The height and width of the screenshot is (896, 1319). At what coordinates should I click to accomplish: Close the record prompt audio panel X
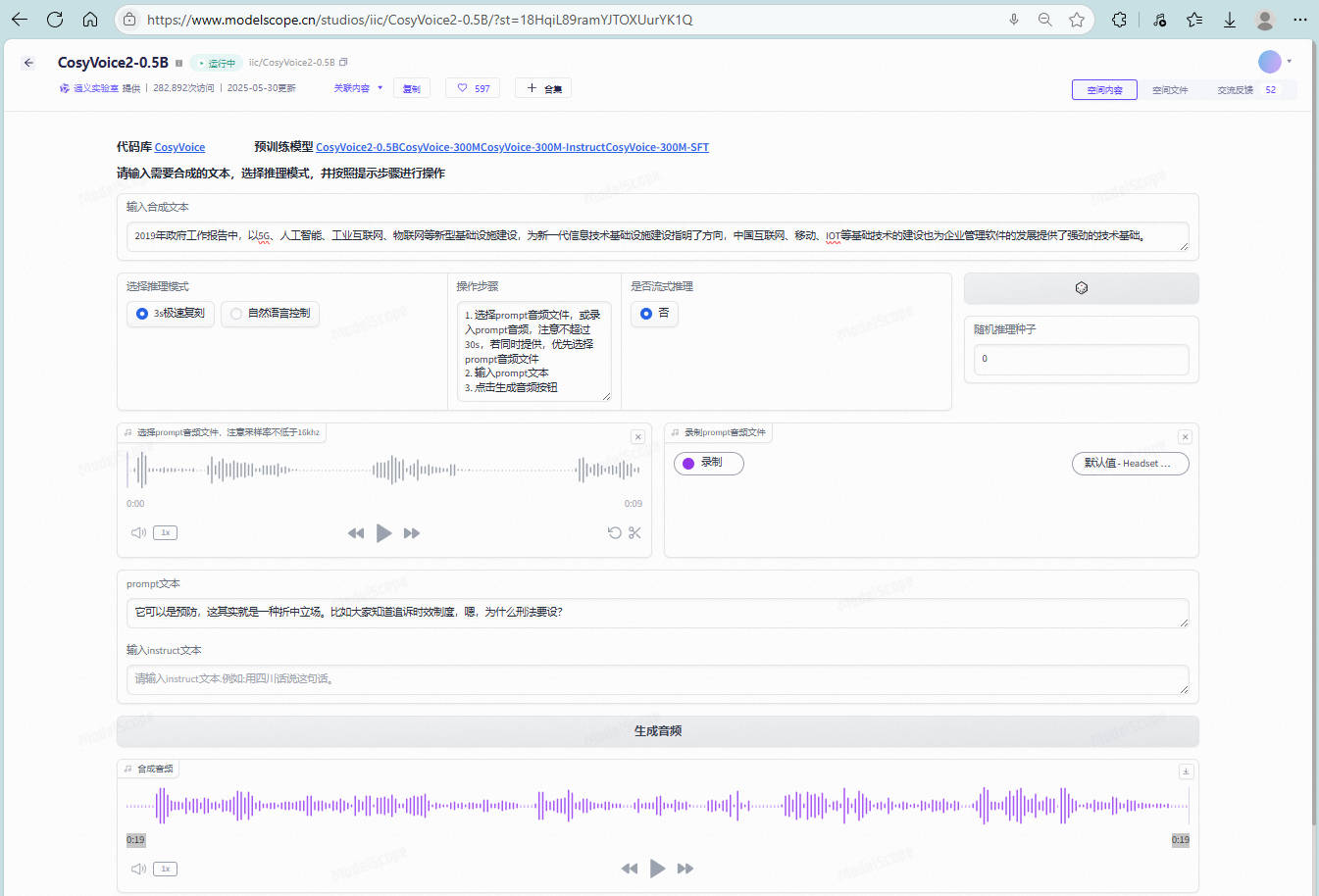1185,437
